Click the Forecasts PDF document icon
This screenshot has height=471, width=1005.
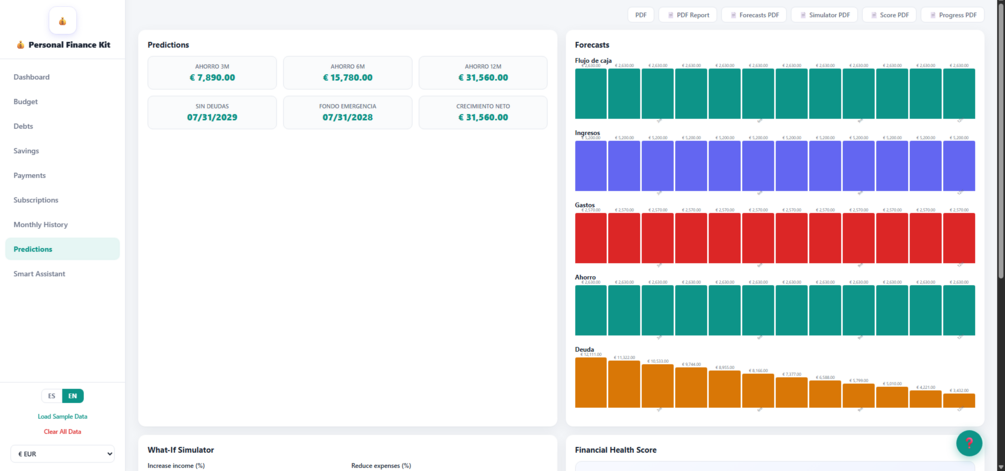pos(733,15)
